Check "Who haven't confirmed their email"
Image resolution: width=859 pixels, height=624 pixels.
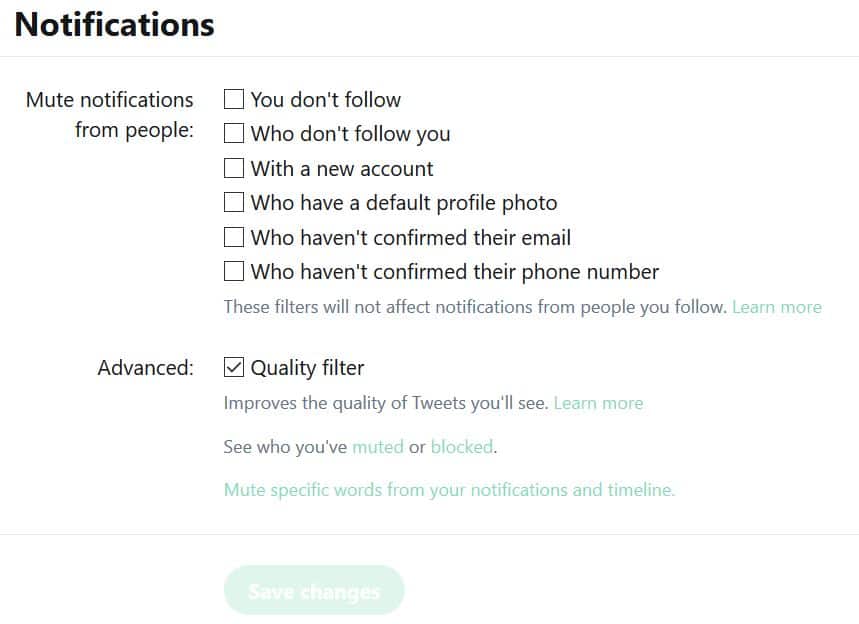[234, 237]
